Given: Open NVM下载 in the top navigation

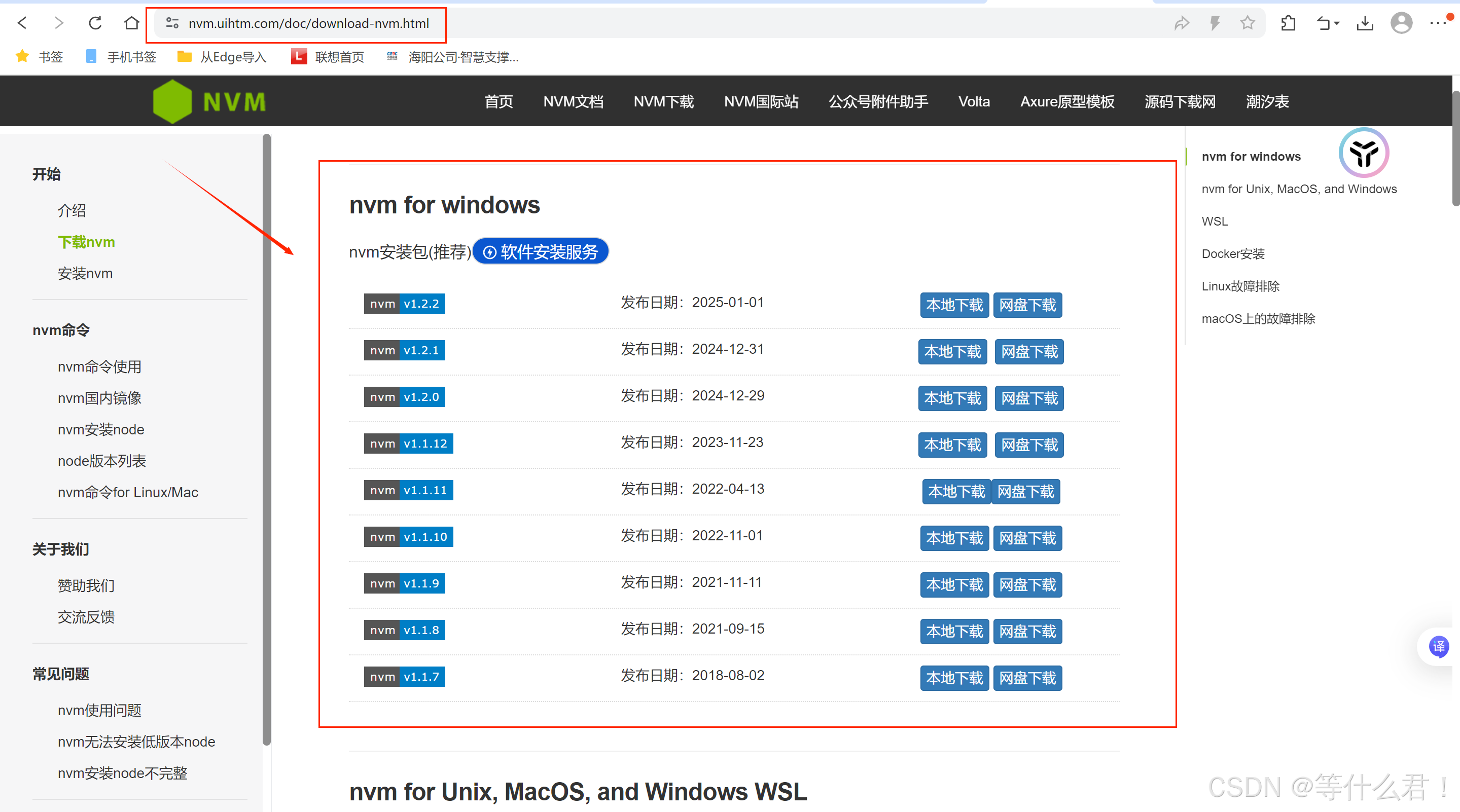Looking at the screenshot, I should [663, 101].
